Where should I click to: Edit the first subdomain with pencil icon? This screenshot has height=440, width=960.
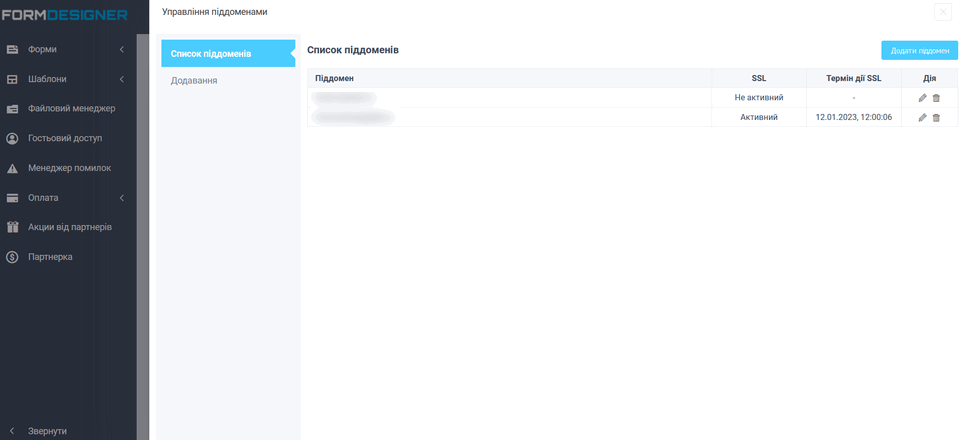click(x=922, y=98)
